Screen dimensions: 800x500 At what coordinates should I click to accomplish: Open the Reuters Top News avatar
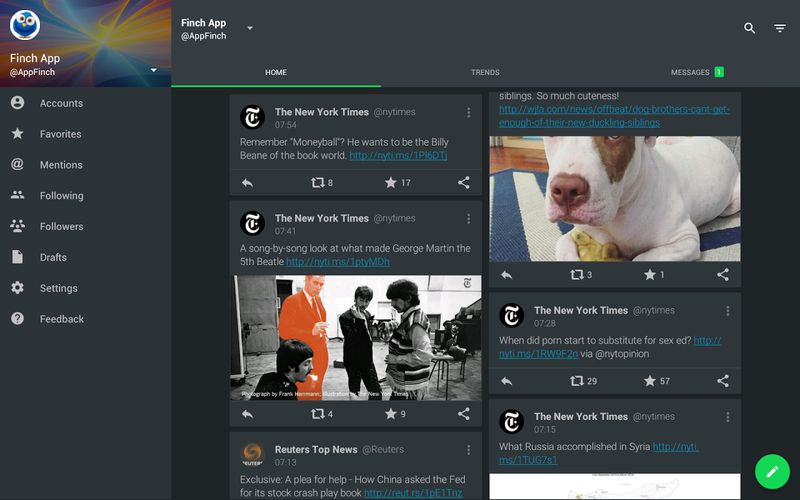coord(253,455)
